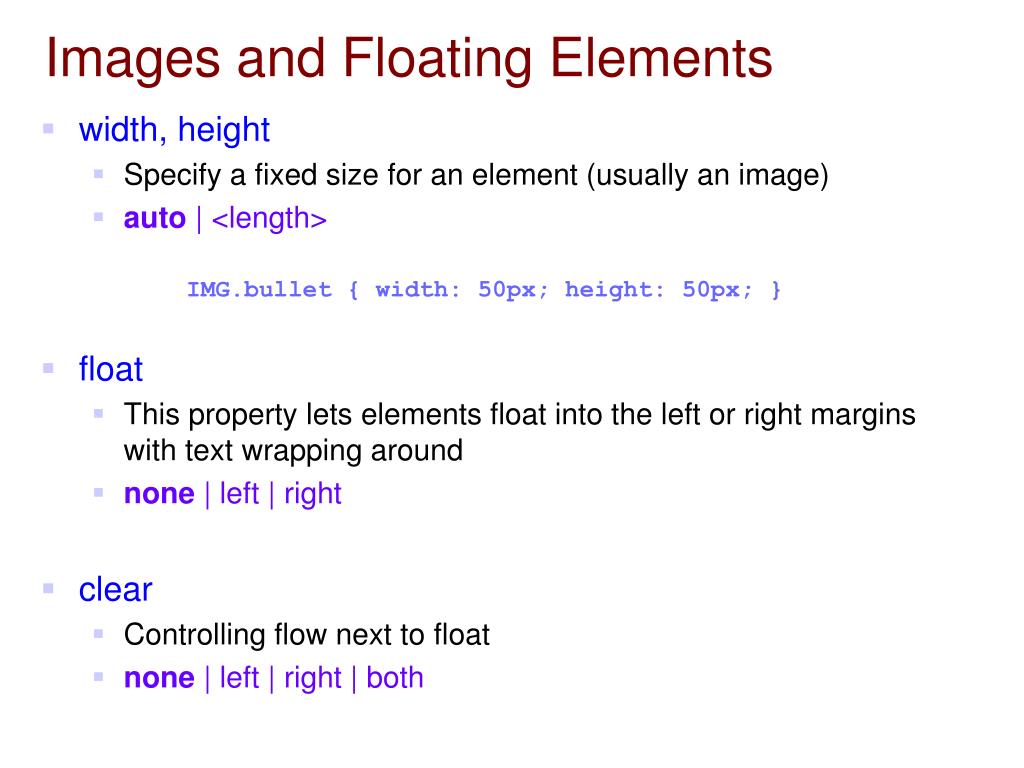
Task: Select the 'width, height' heading
Action: point(174,130)
